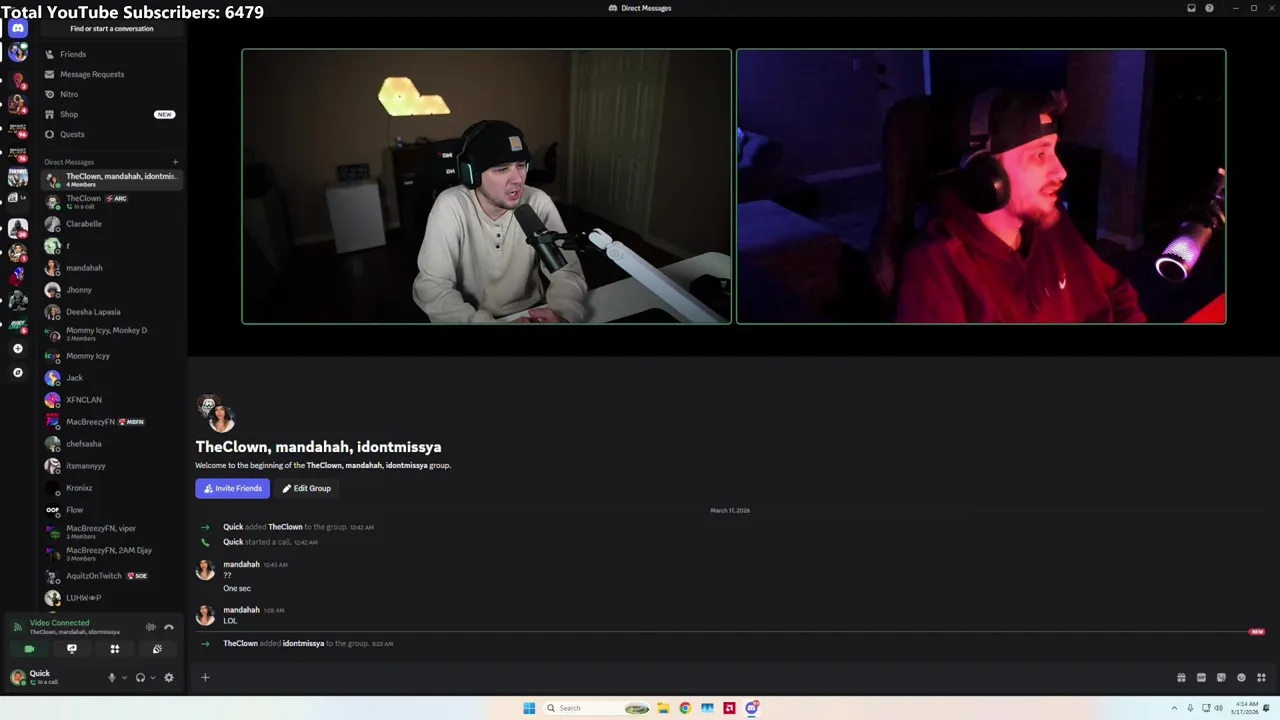Screen dimensions: 1280x720
Task: Open Flow direct message
Action: pyautogui.click(x=110, y=510)
